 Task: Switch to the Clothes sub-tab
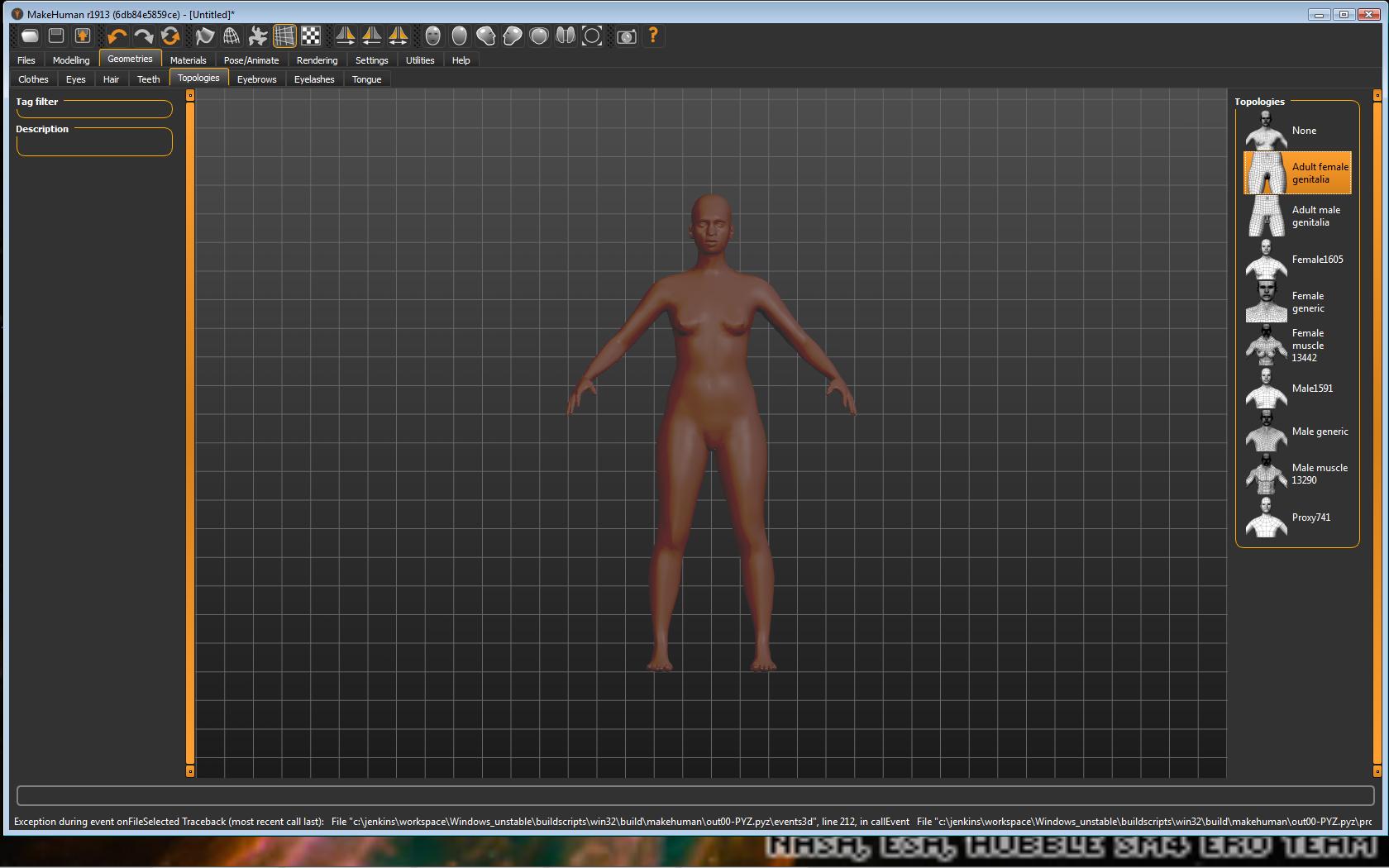click(33, 79)
